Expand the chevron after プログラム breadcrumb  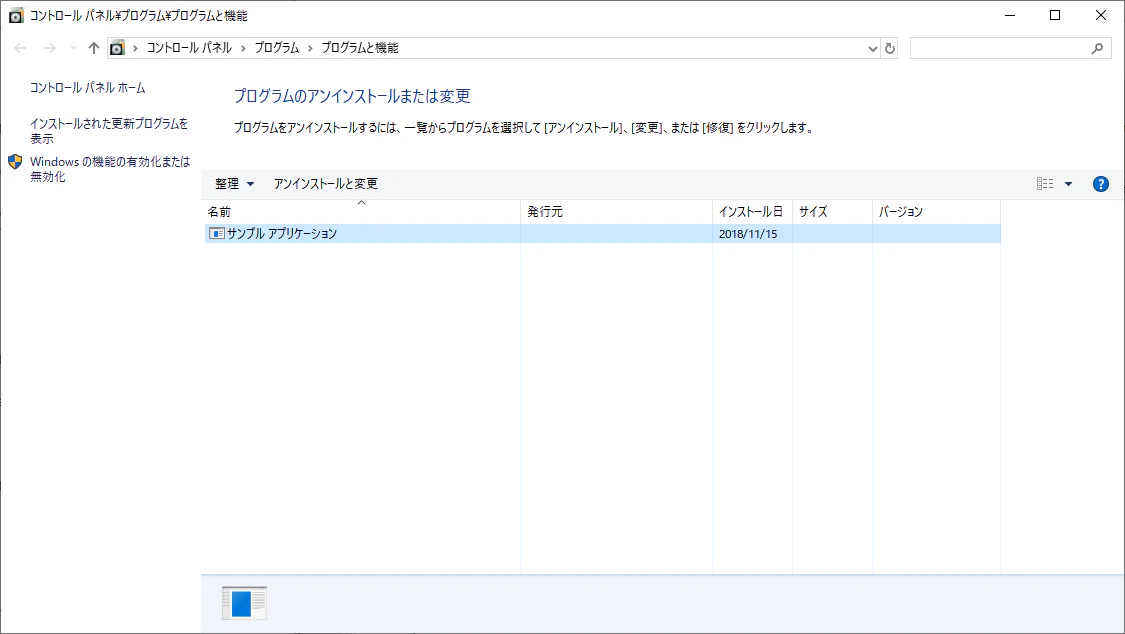click(x=310, y=48)
